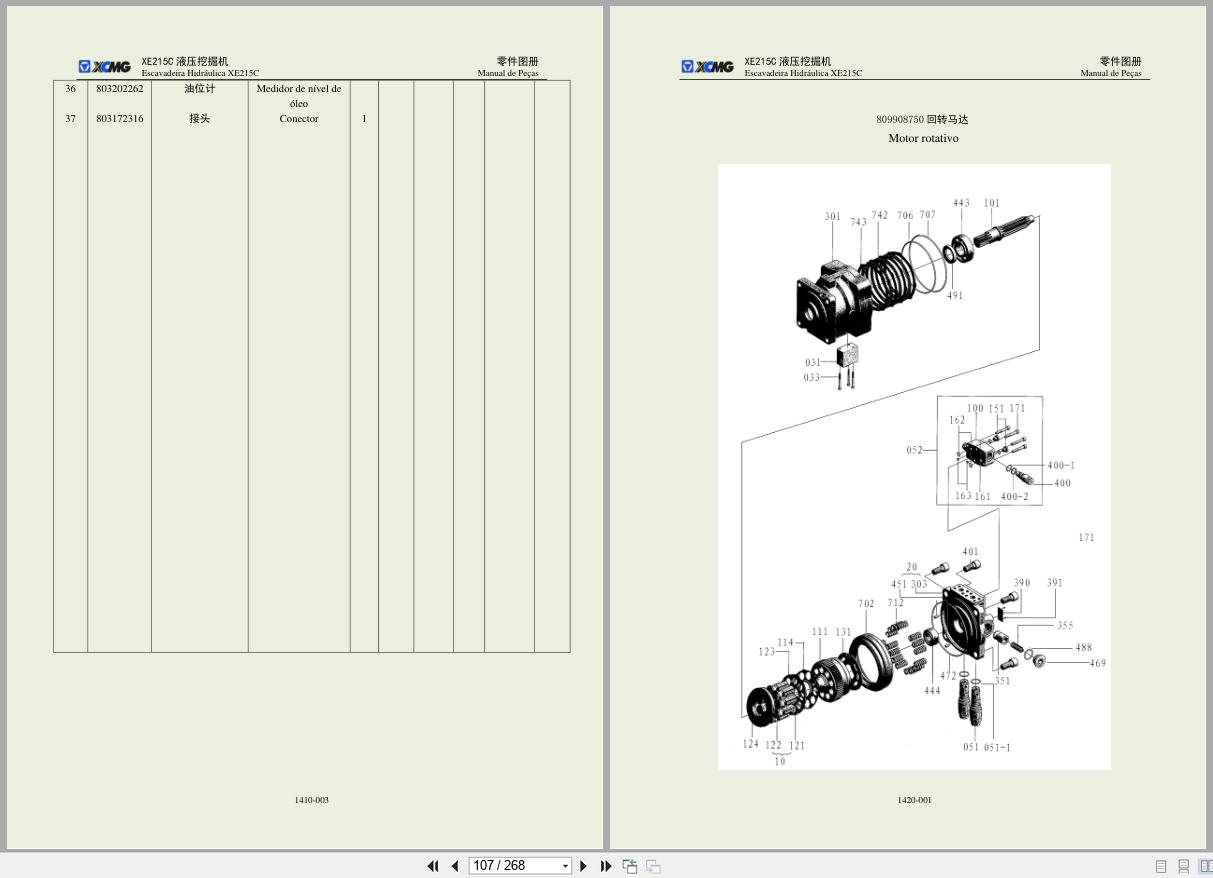The height and width of the screenshot is (878, 1213).
Task: Open the page number dropdown arrow
Action: [x=566, y=866]
